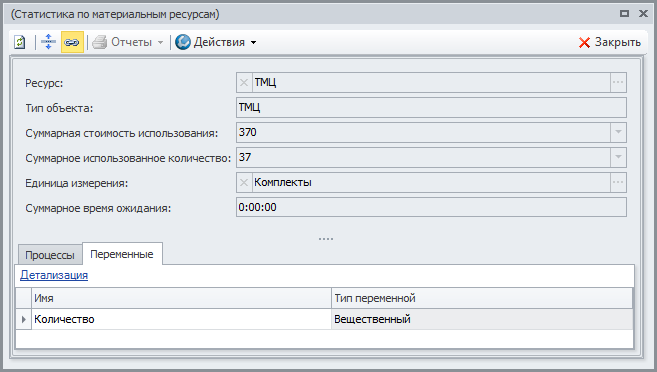The width and height of the screenshot is (657, 372).
Task: Click the Вещественный cell
Action: (x=482, y=319)
